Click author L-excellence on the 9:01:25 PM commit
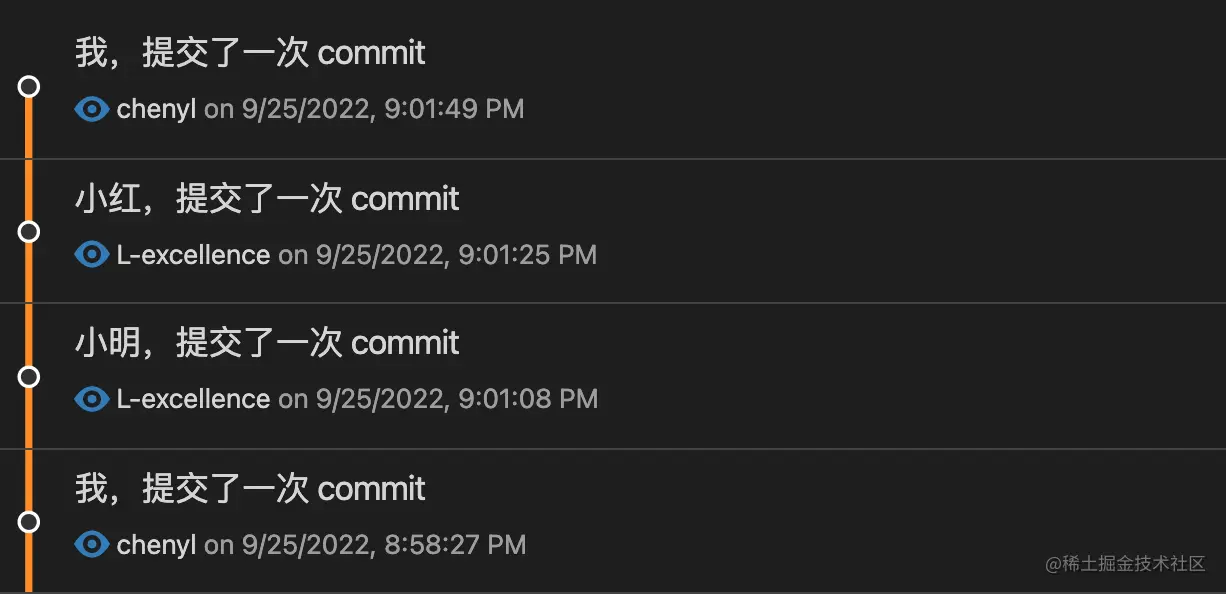1226x594 pixels. [194, 255]
